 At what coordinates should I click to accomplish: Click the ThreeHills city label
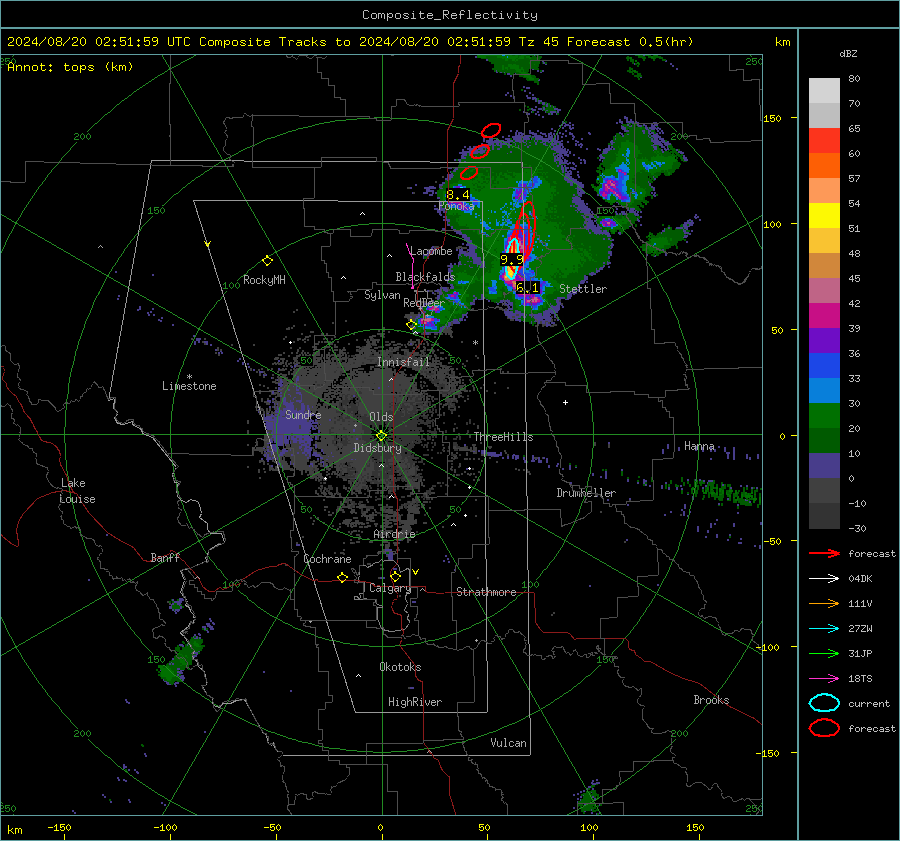tap(503, 437)
